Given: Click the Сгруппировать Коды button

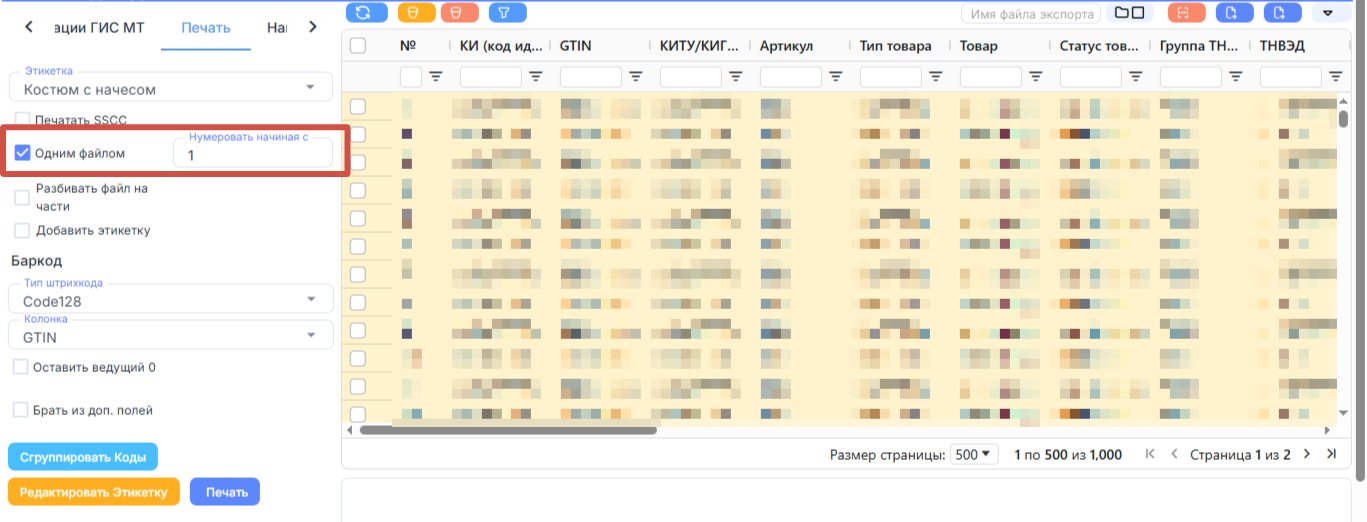Looking at the screenshot, I should (83, 458).
